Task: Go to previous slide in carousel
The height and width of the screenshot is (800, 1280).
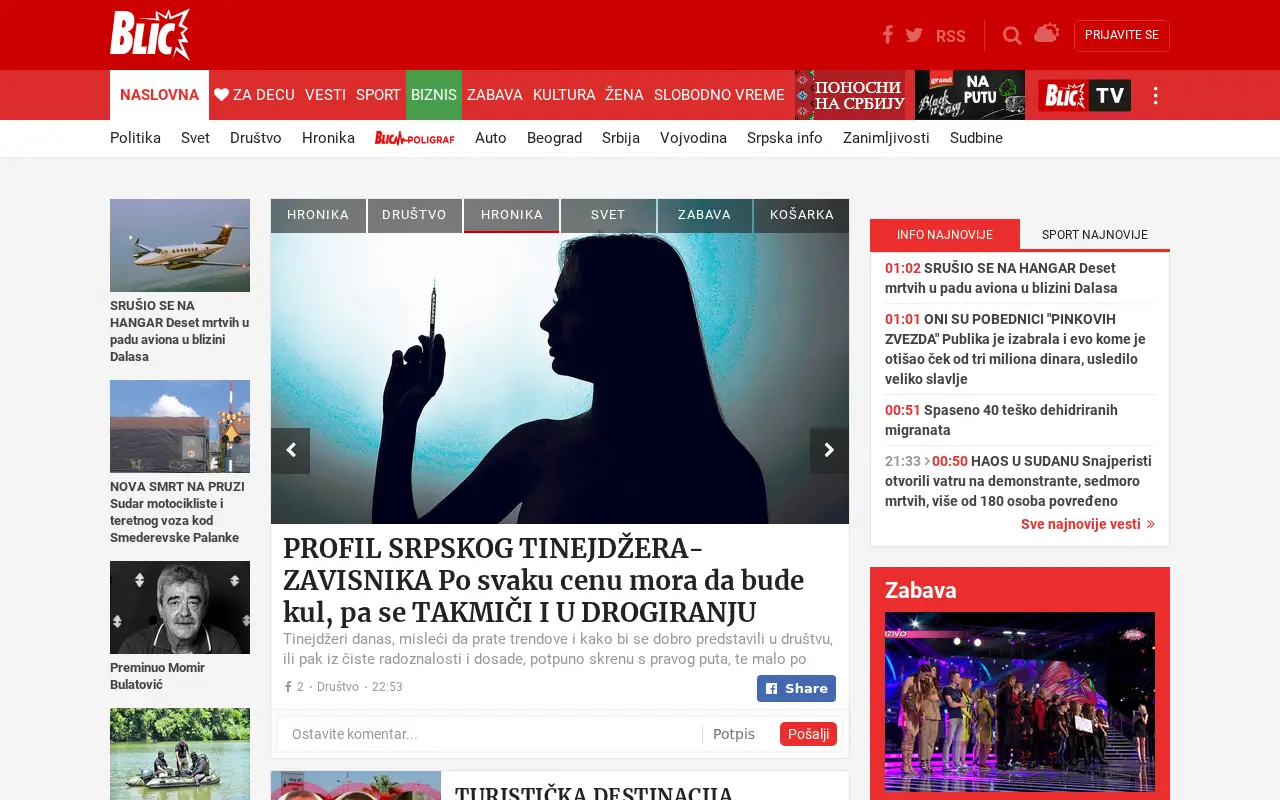Action: click(x=290, y=451)
